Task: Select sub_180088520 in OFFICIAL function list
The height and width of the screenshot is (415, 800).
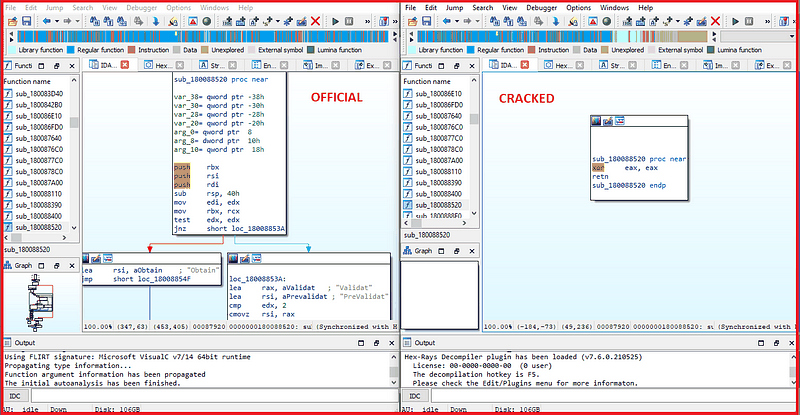Action: point(39,227)
